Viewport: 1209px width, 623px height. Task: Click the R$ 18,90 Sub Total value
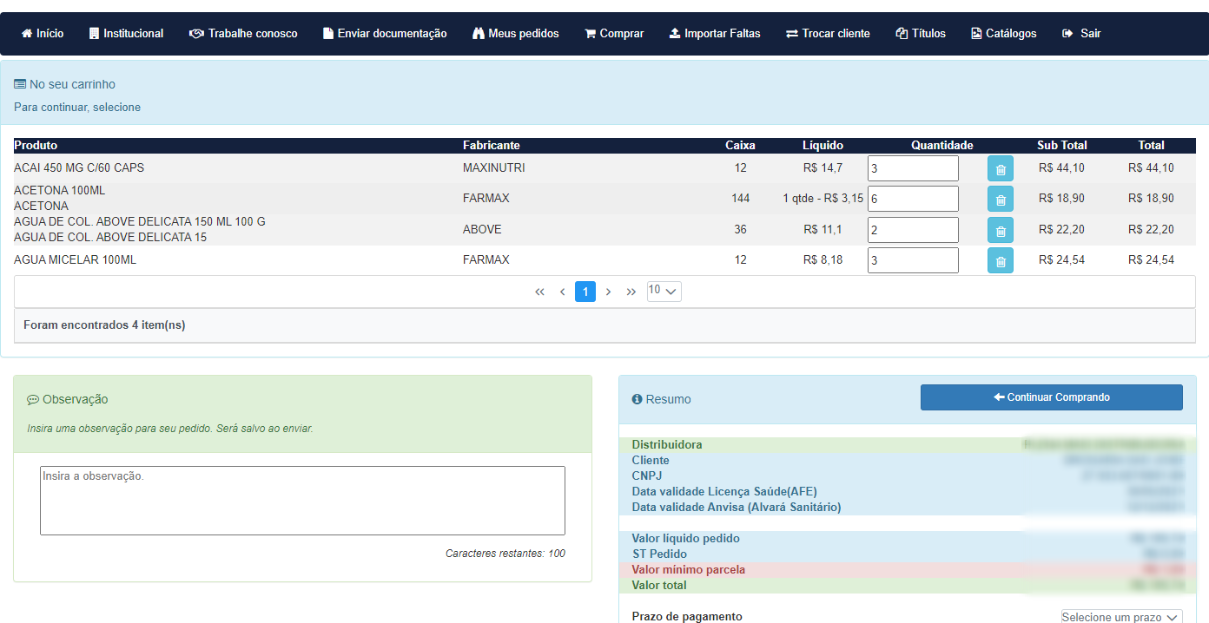coord(1062,198)
